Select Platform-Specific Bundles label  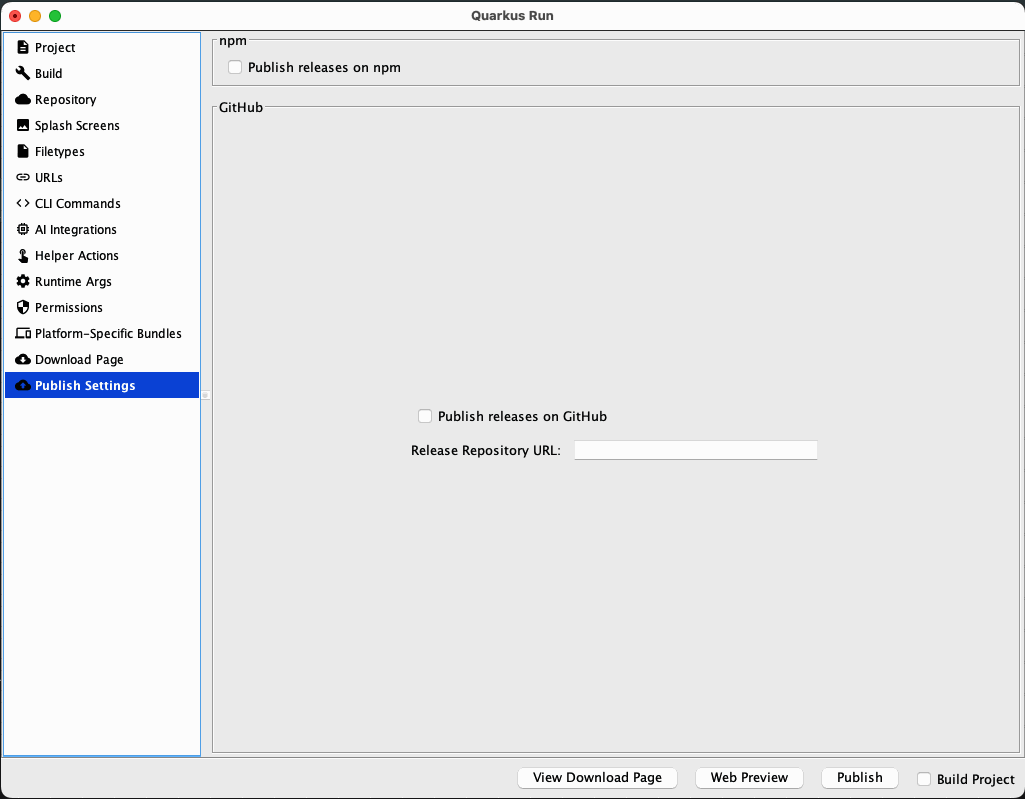(109, 333)
